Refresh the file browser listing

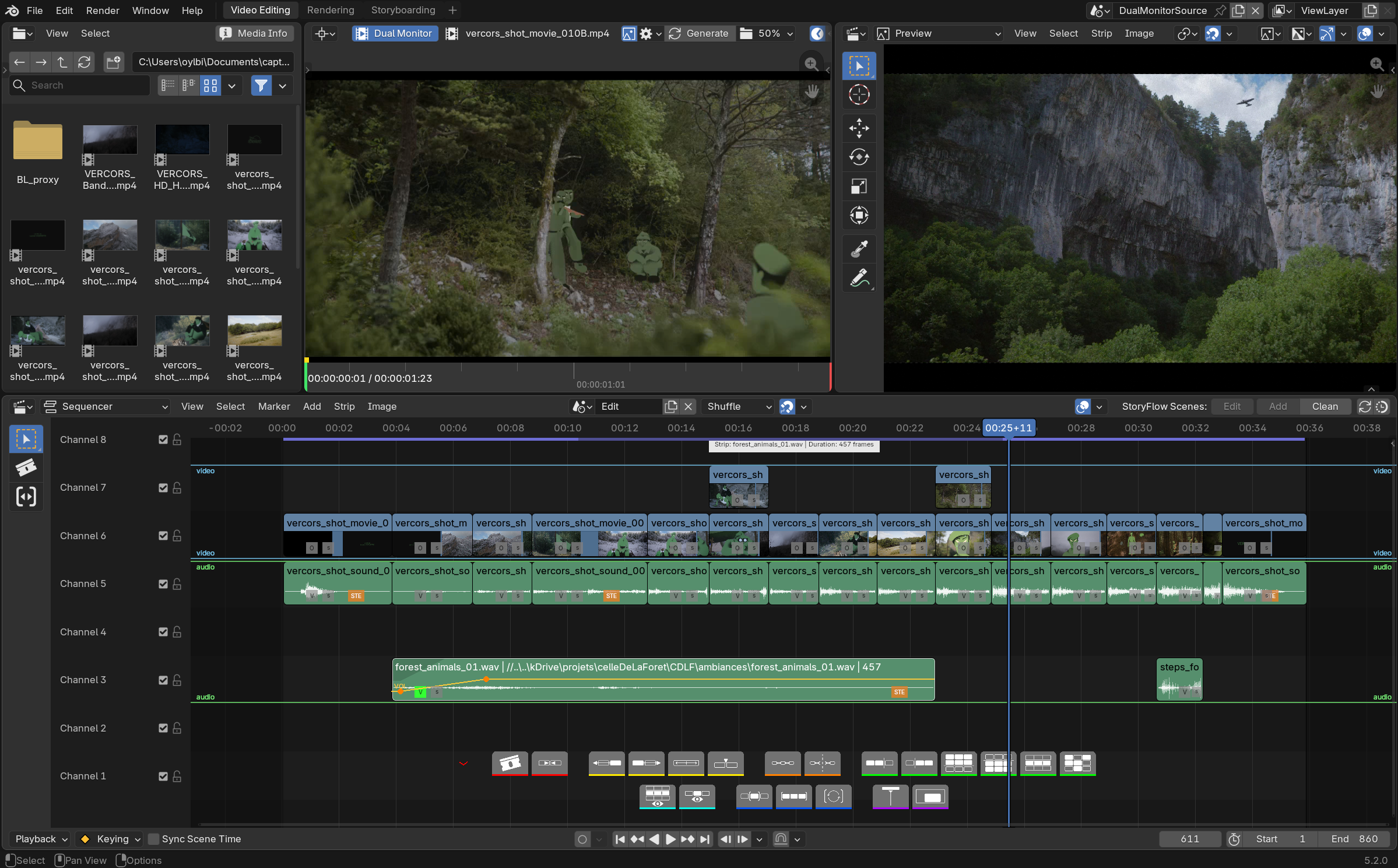click(x=85, y=62)
